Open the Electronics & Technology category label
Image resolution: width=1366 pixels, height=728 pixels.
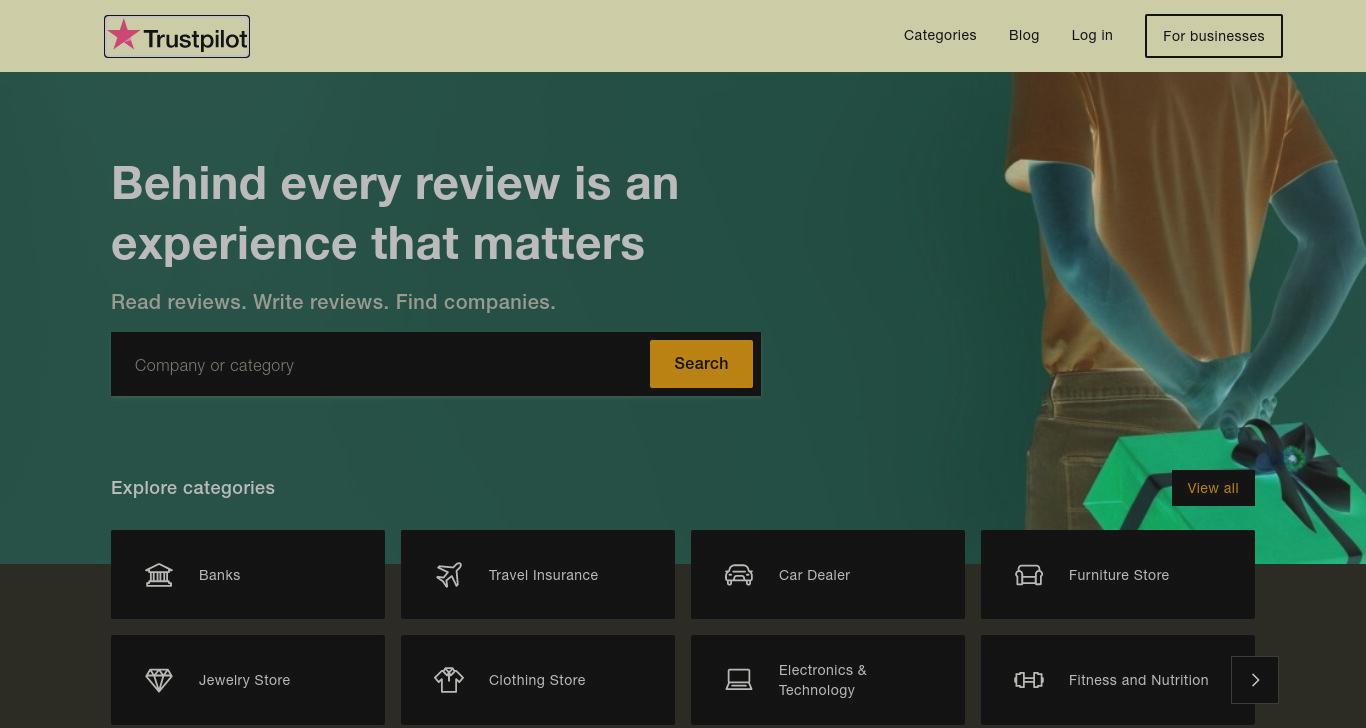pyautogui.click(x=823, y=680)
